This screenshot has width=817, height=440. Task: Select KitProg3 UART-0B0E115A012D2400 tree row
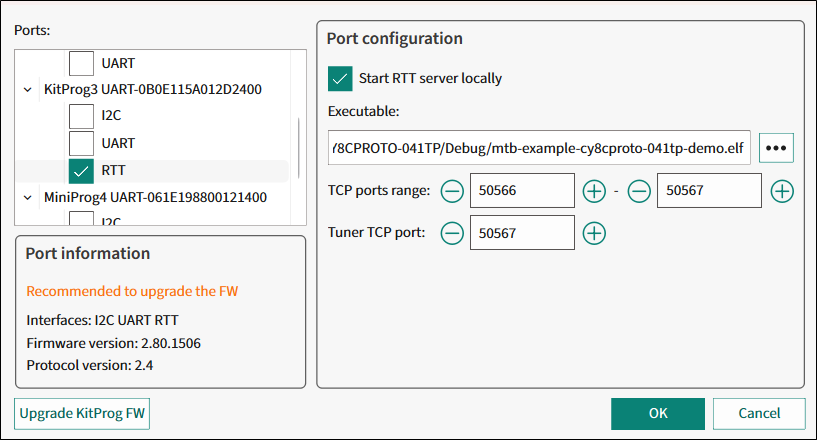[x=153, y=90]
